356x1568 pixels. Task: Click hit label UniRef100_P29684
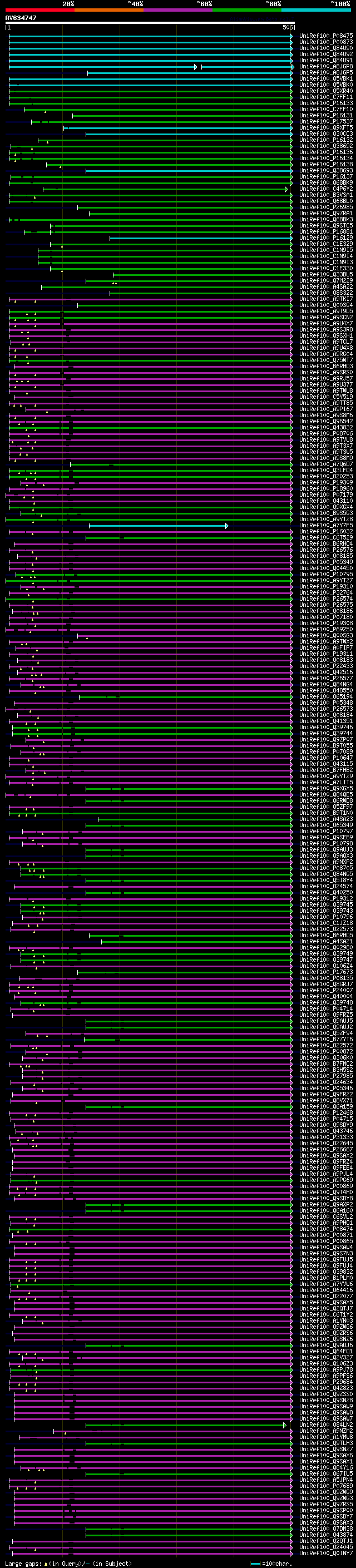click(x=326, y=1382)
